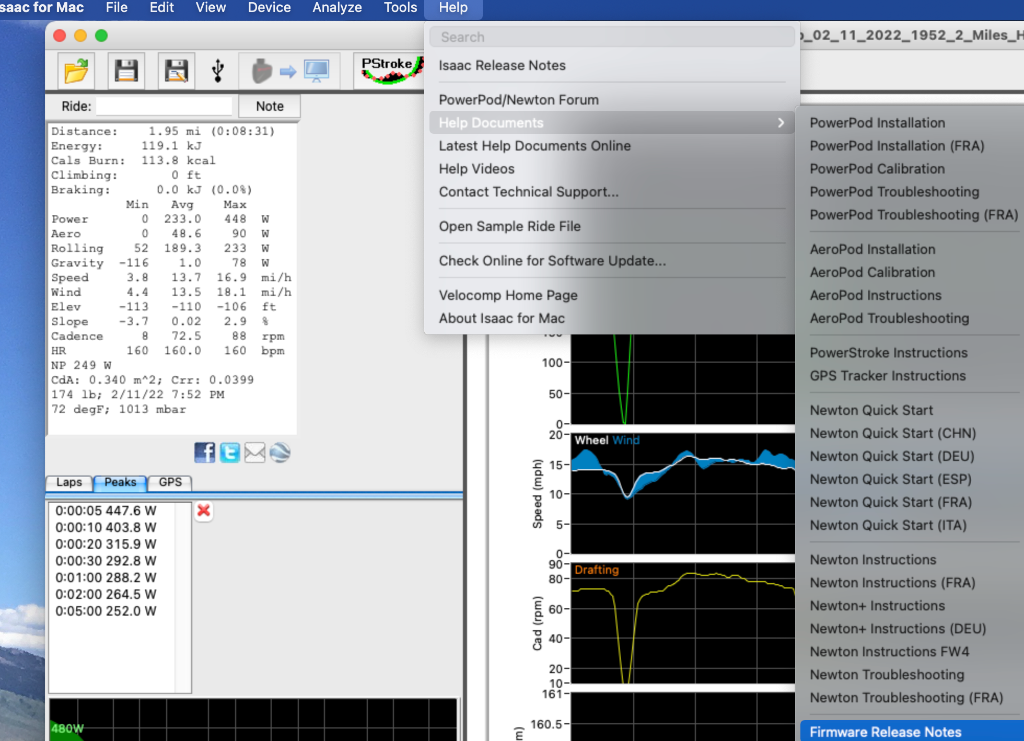The image size is (1024, 741).
Task: Click the Save floppy disk icon
Action: pos(126,71)
